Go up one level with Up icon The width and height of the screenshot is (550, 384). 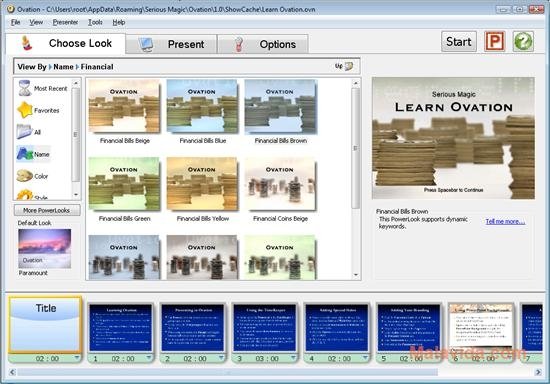[344, 66]
